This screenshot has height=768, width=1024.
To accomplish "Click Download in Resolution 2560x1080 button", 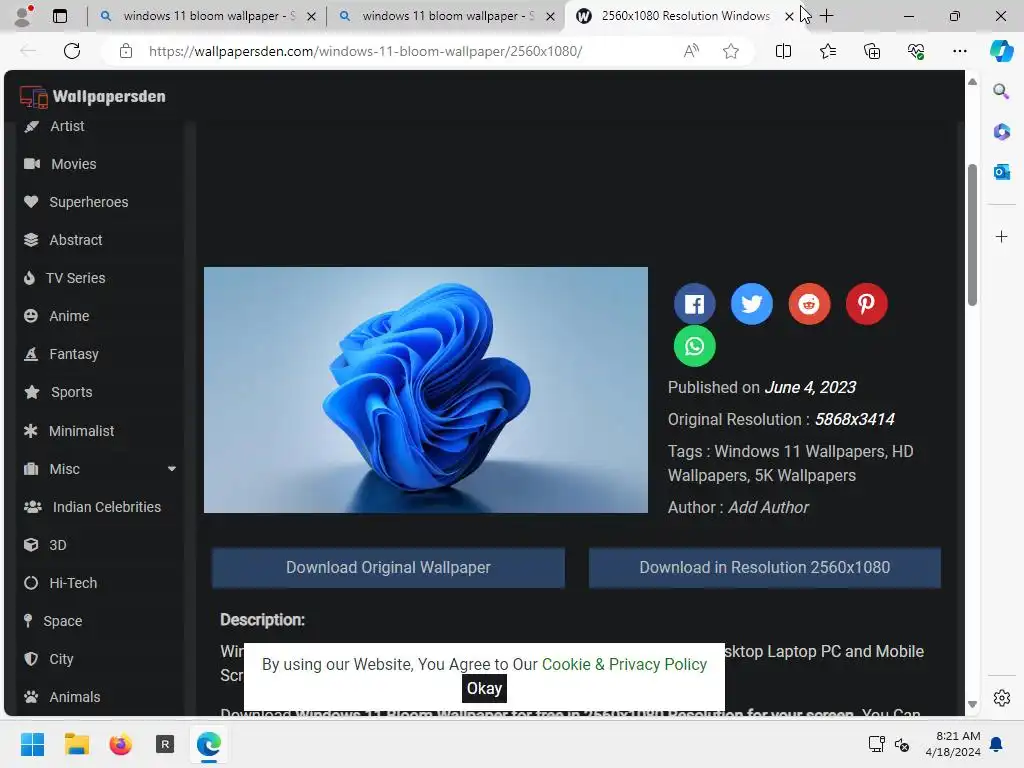I will (x=764, y=568).
